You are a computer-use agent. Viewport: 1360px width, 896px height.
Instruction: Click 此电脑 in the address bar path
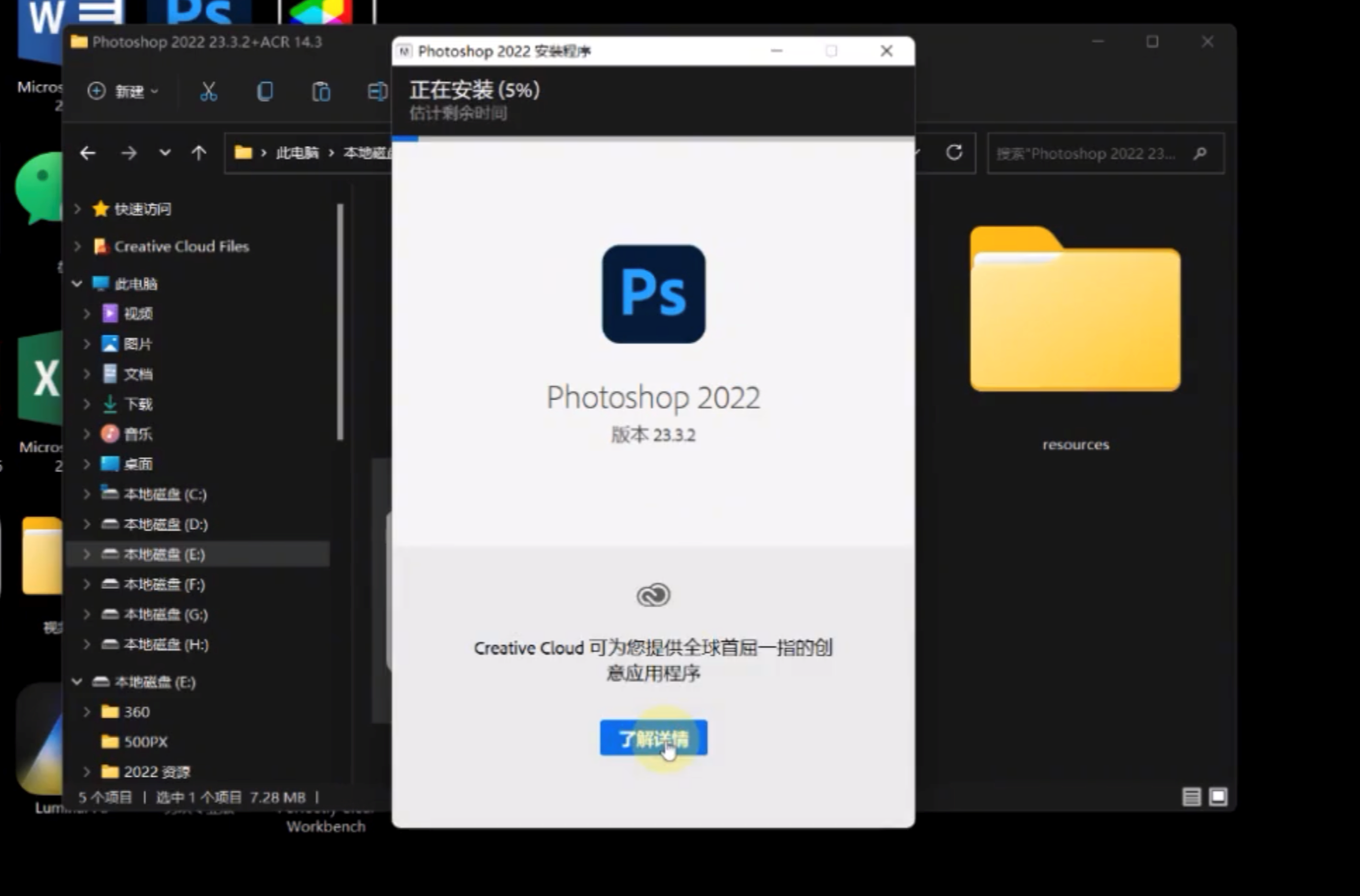tap(297, 153)
